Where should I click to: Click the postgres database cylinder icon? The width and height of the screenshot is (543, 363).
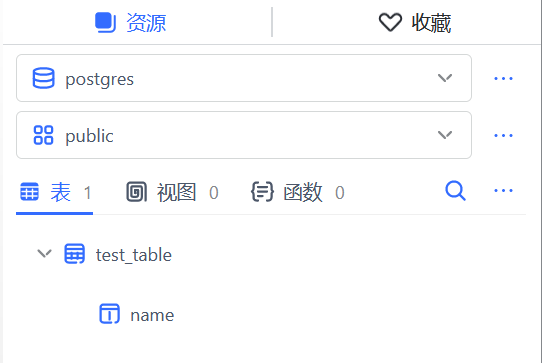[43, 78]
